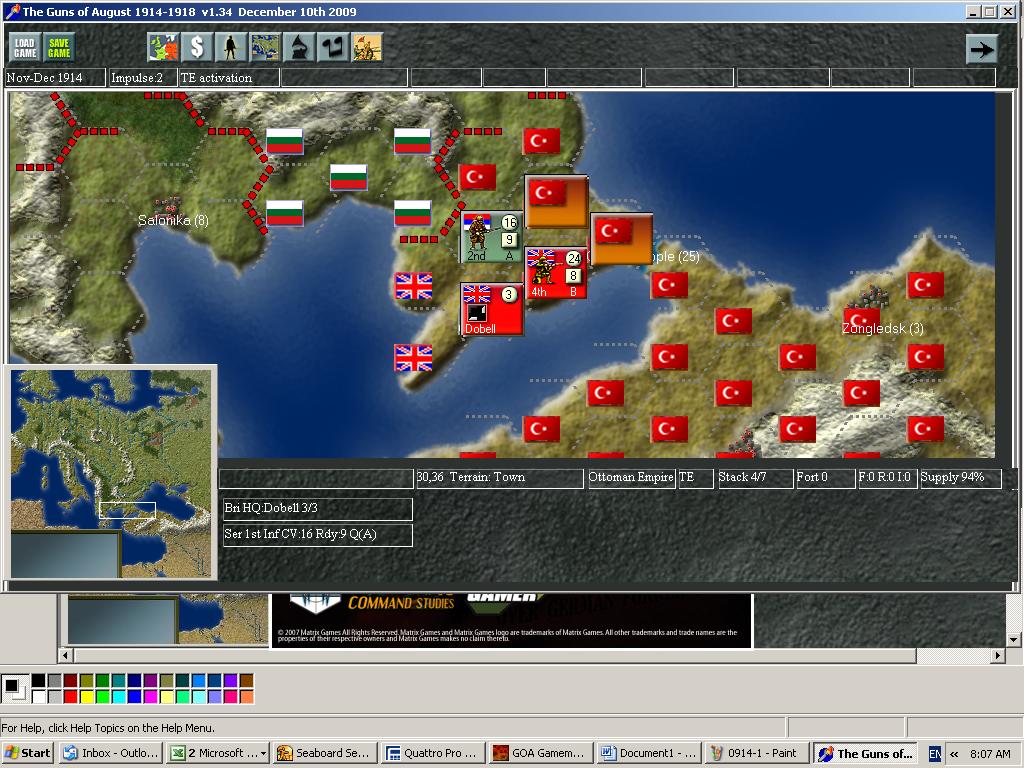Click the Zongledsk (3) city label

pos(882,328)
